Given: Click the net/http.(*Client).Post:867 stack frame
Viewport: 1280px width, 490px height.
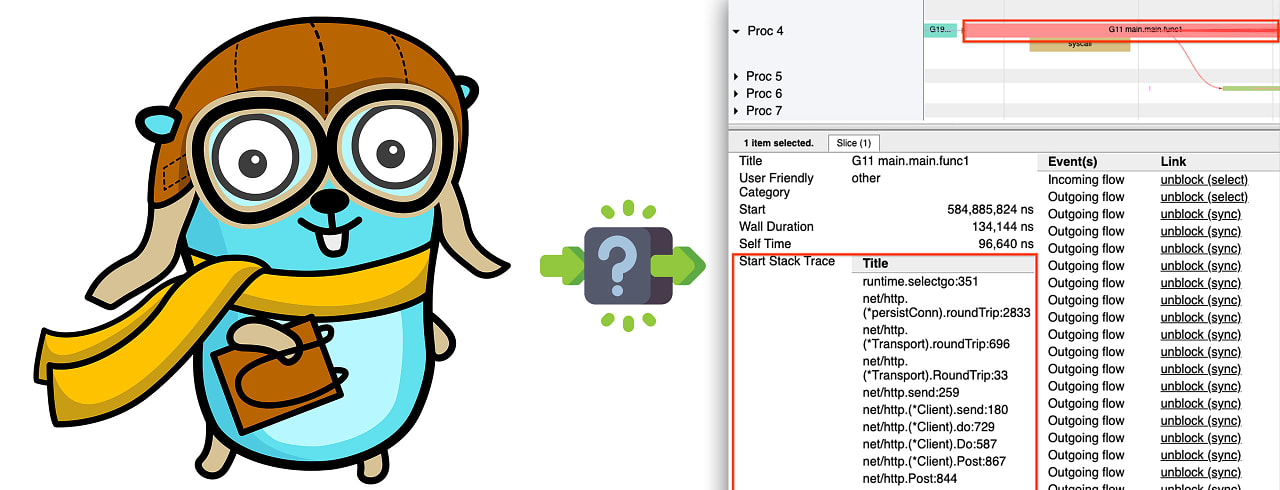Looking at the screenshot, I should pyautogui.click(x=934, y=461).
